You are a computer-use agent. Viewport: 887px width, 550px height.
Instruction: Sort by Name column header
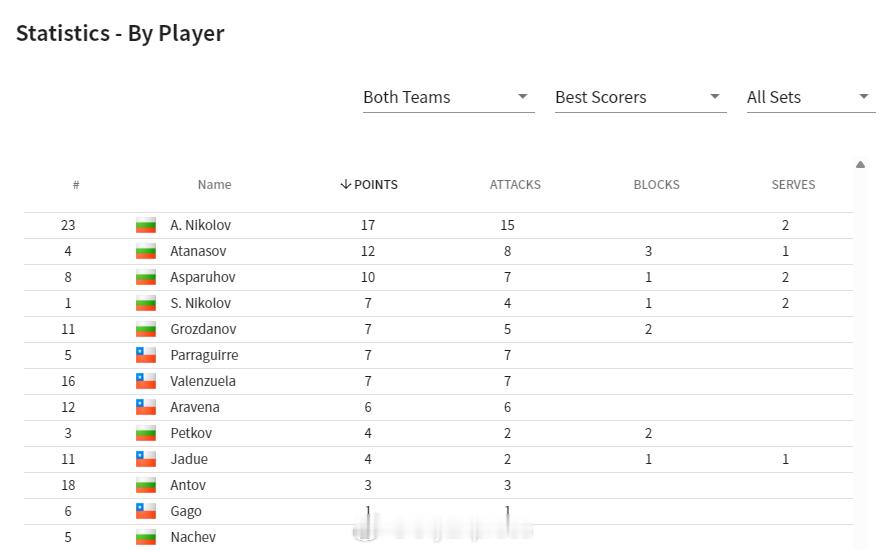click(214, 184)
